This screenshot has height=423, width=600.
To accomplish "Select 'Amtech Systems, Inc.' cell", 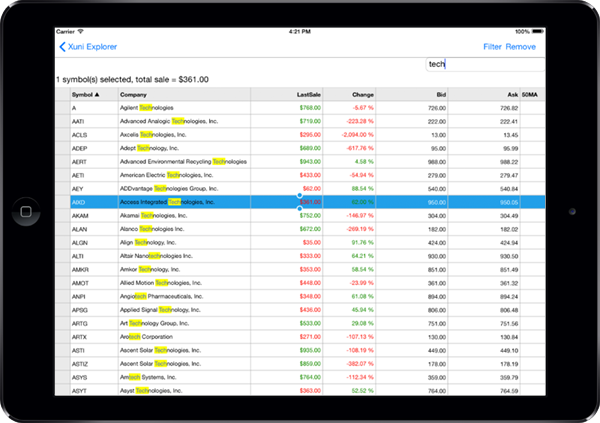I will click(x=184, y=377).
